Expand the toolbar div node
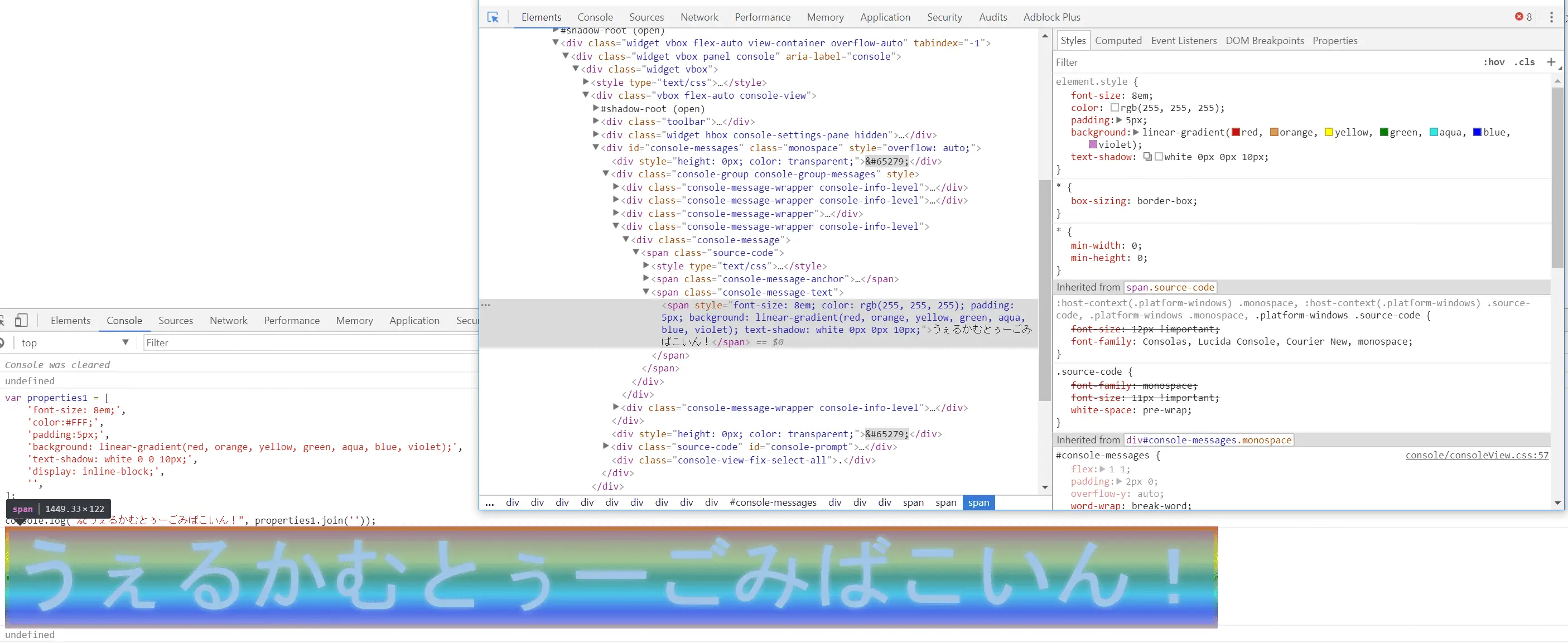 (x=596, y=122)
